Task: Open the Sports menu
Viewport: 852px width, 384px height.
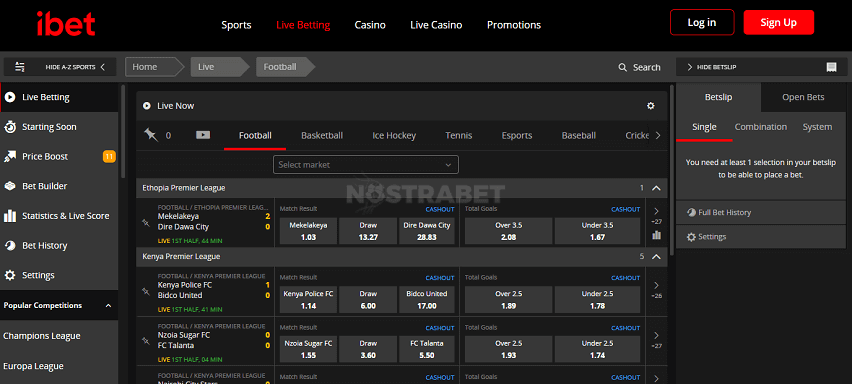Action: pos(236,25)
